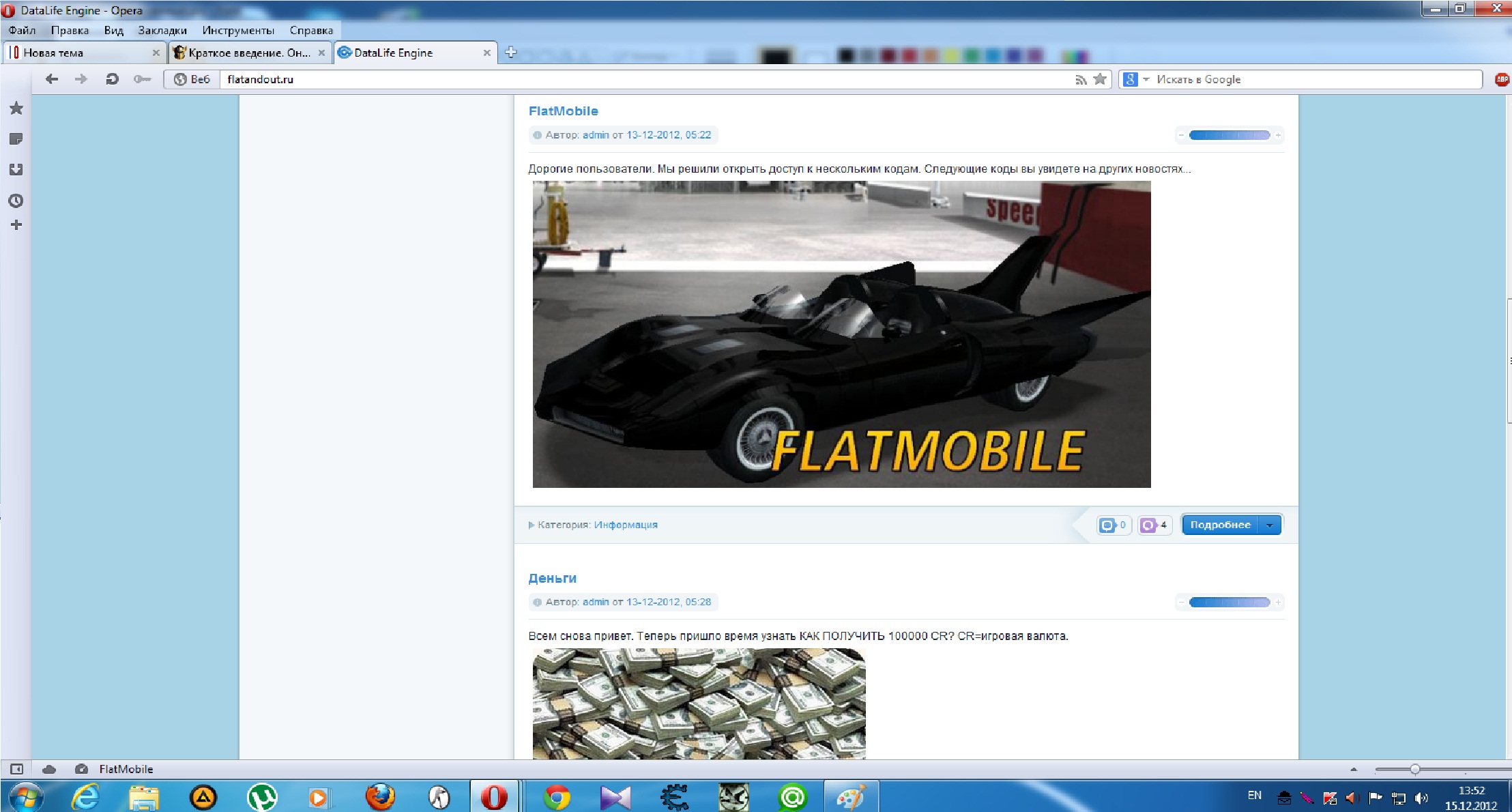Open the Bookmarks star panel in sidebar
Screen dimensions: 1512x812
coord(16,108)
